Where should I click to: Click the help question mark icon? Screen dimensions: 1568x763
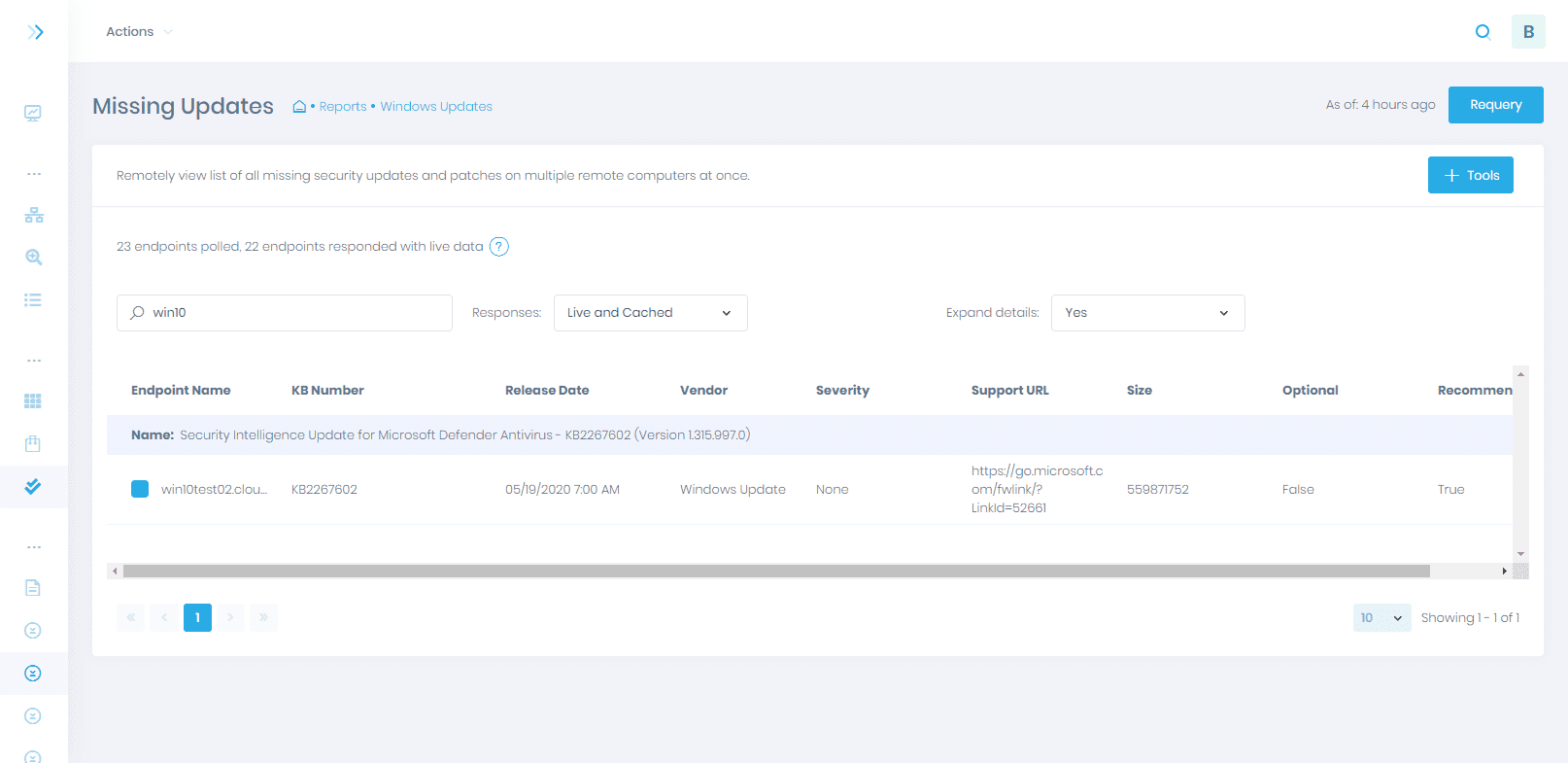pyautogui.click(x=498, y=247)
